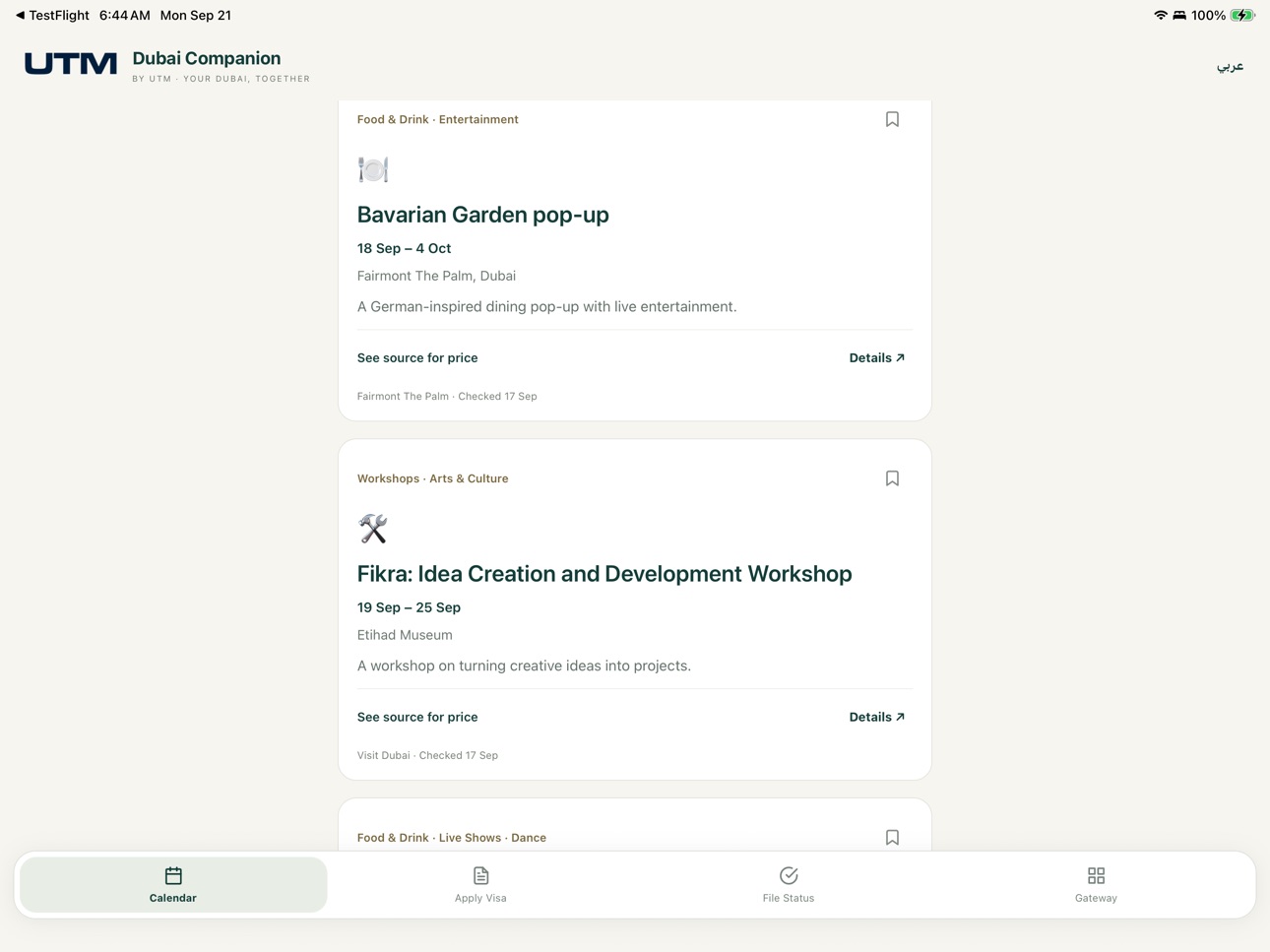Click 'See source for price' on Fikra workshop

tap(417, 718)
